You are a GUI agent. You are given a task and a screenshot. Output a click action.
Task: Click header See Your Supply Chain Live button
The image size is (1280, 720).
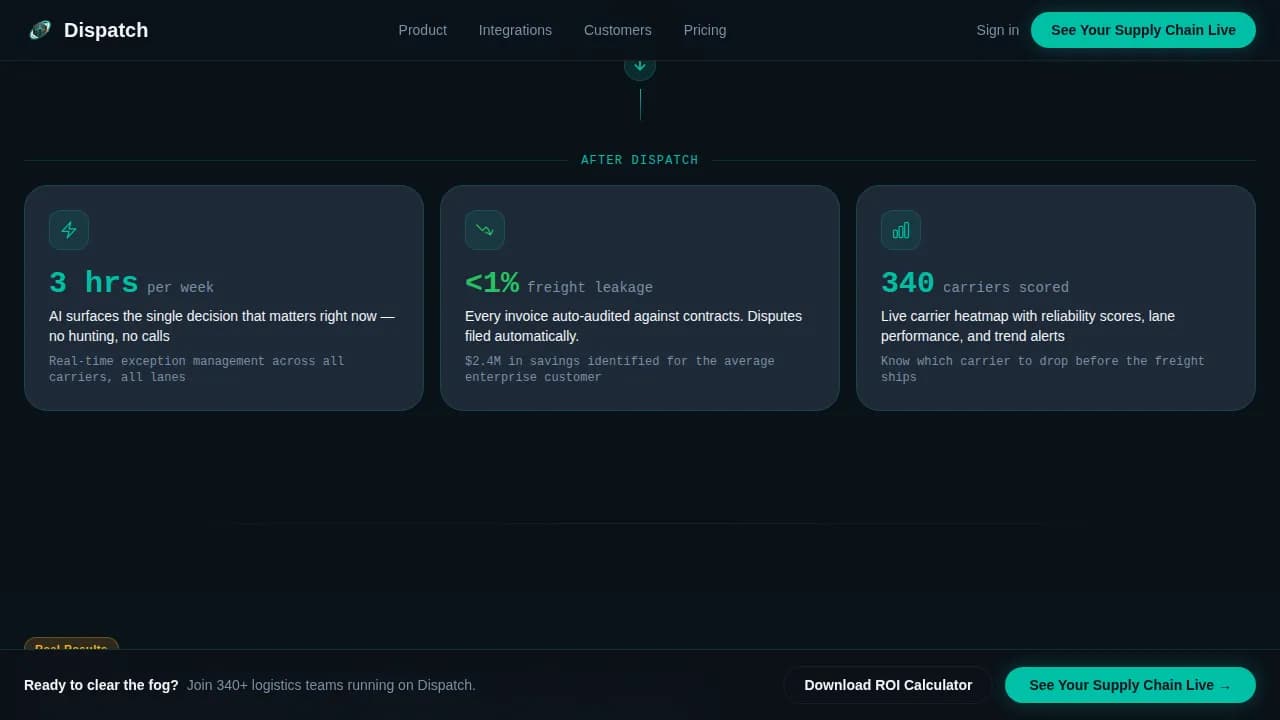[x=1143, y=30]
